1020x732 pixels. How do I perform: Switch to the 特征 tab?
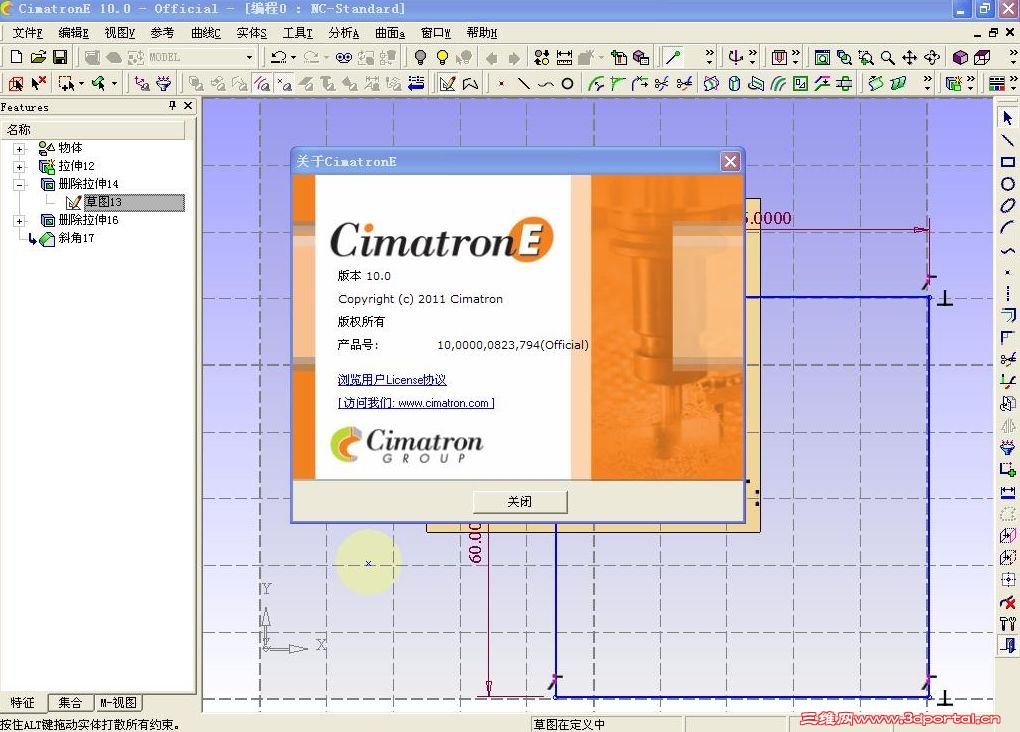click(23, 703)
